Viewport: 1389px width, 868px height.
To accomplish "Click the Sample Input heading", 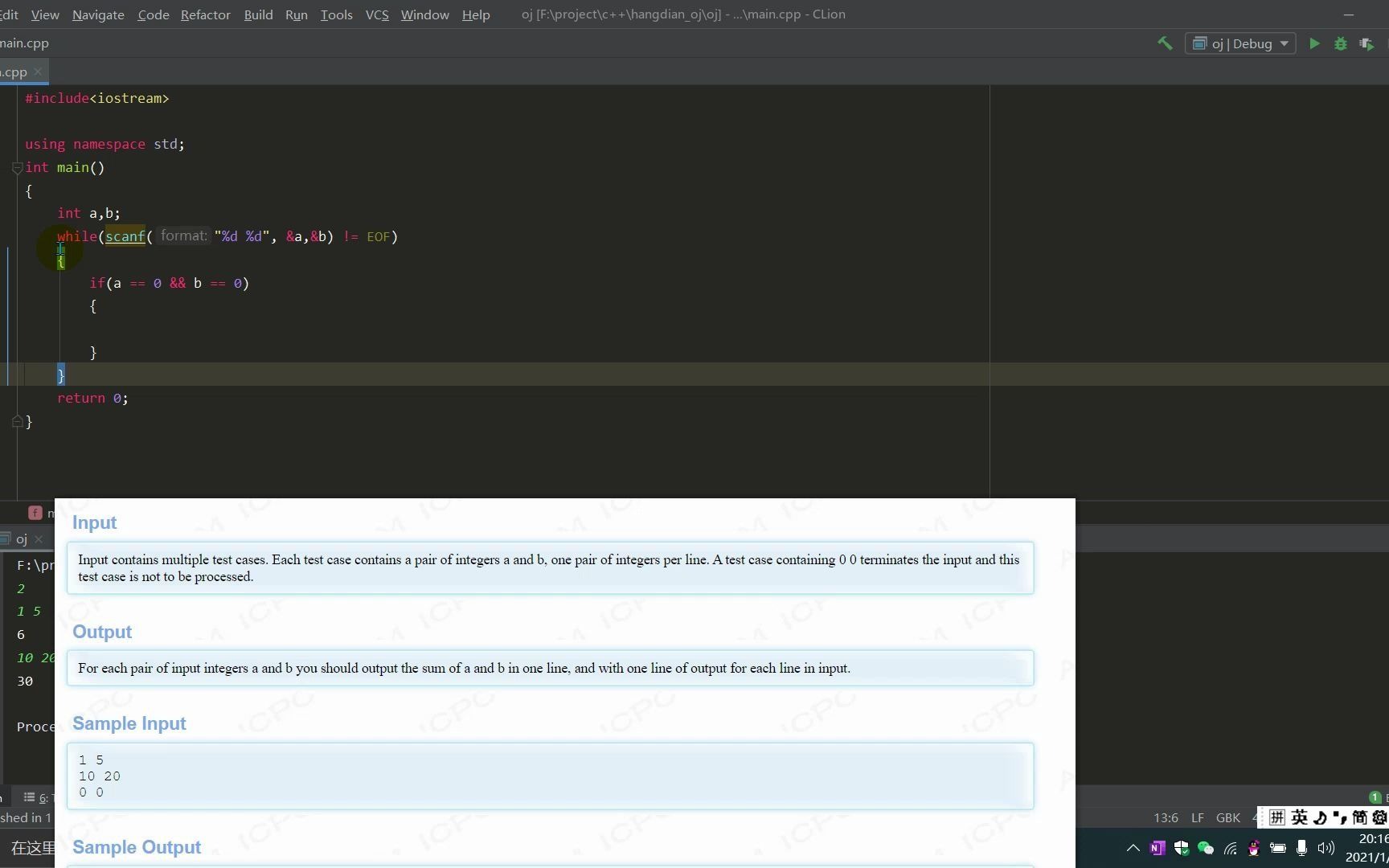I will pyautogui.click(x=129, y=723).
